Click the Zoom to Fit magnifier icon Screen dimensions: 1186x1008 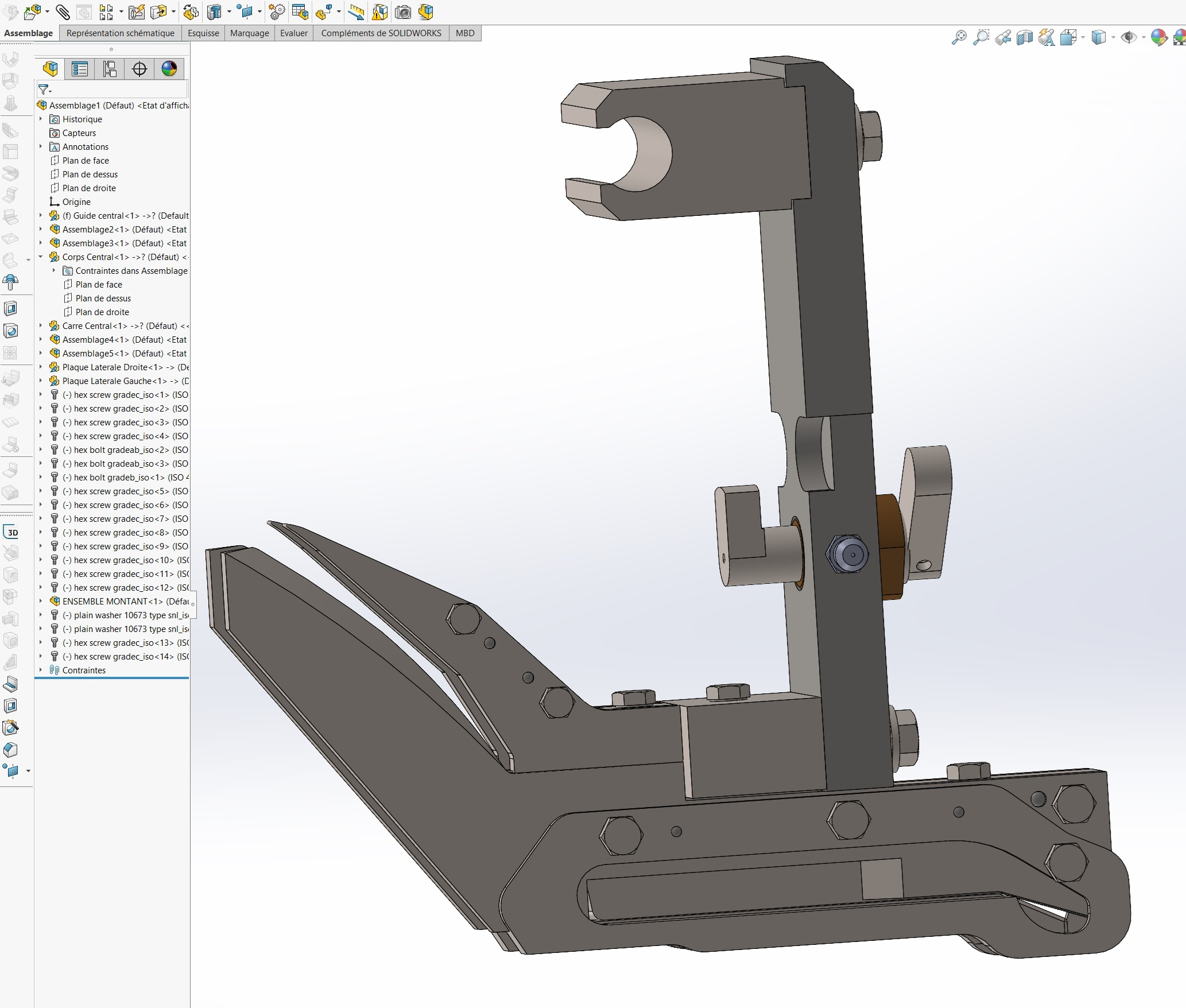(x=959, y=38)
